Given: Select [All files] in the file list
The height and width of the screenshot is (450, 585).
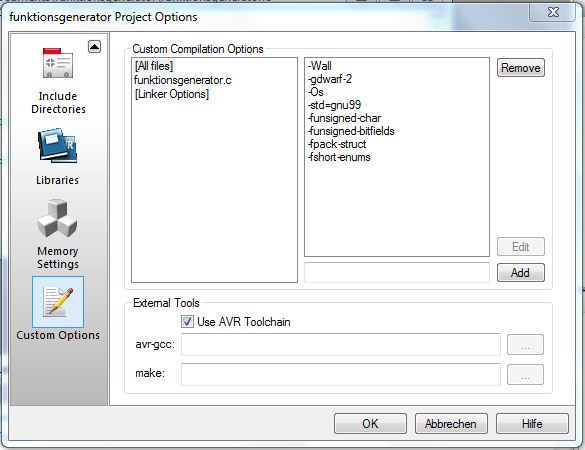Looking at the screenshot, I should pos(154,66).
